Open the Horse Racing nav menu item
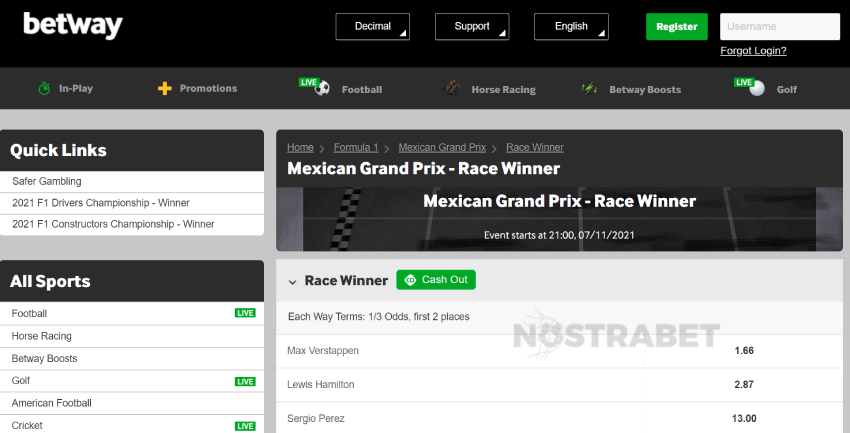850x433 pixels. click(x=489, y=89)
